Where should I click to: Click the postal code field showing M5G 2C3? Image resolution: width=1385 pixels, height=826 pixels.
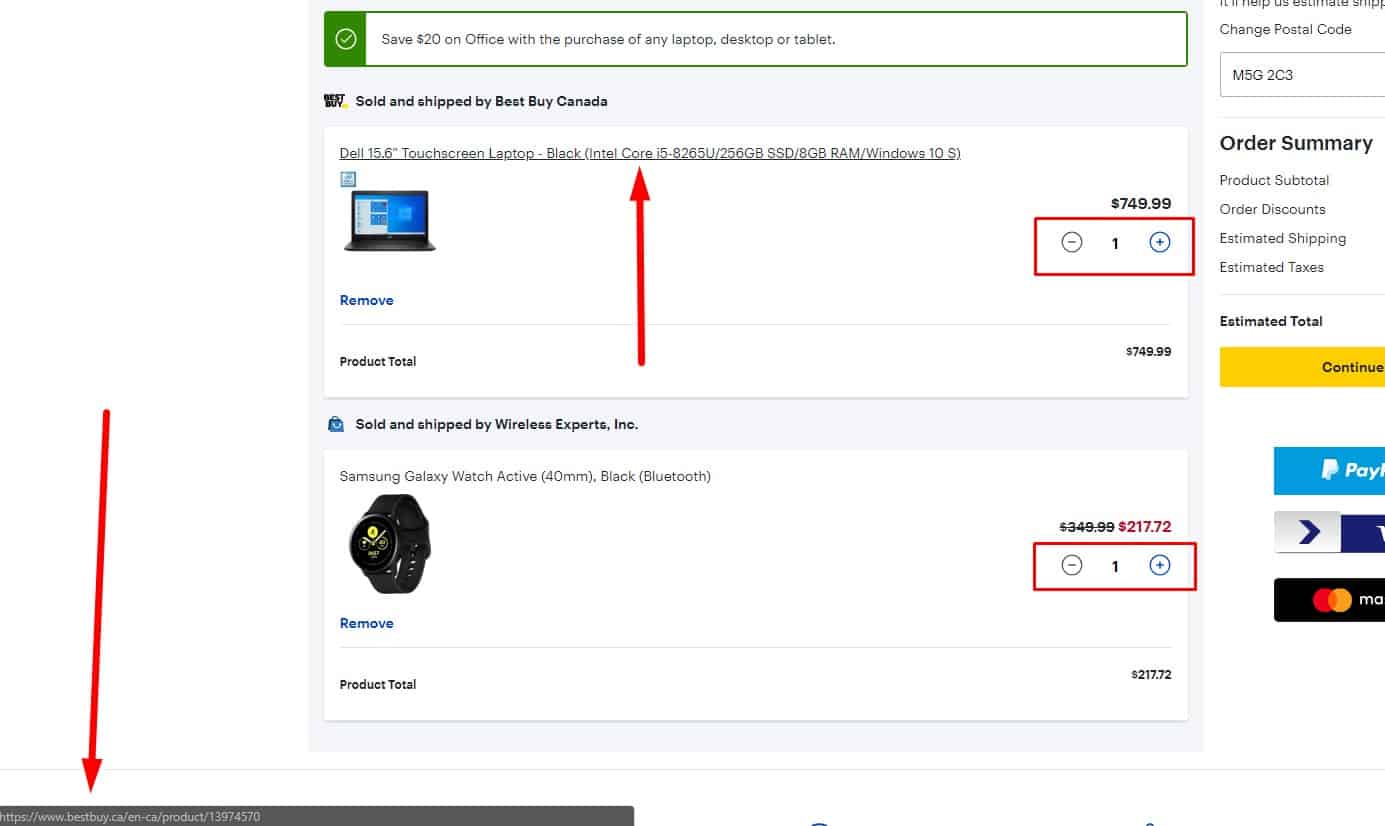click(1300, 75)
